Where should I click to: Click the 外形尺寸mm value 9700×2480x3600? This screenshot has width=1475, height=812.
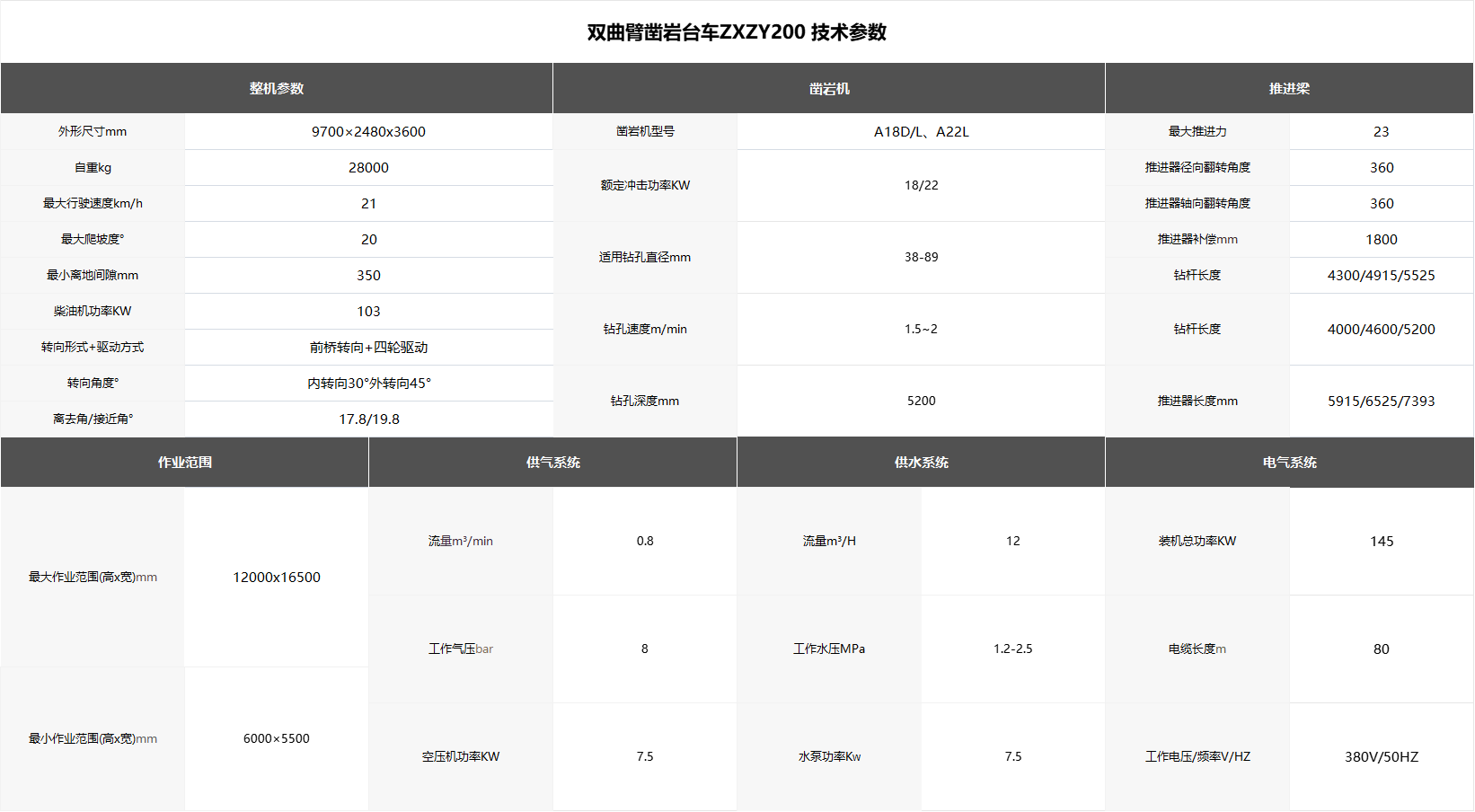(368, 131)
